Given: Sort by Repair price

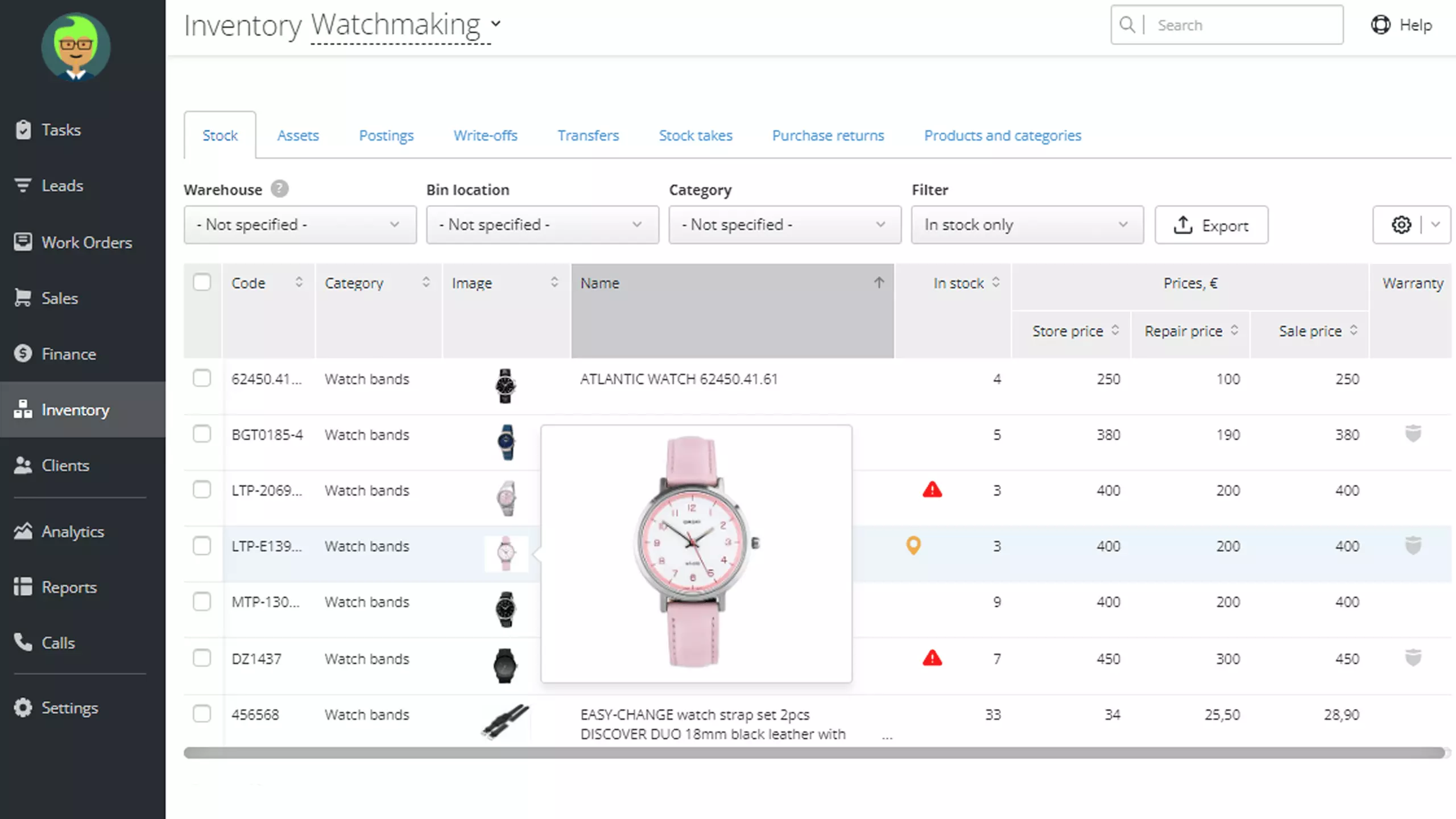Looking at the screenshot, I should [x=1234, y=330].
